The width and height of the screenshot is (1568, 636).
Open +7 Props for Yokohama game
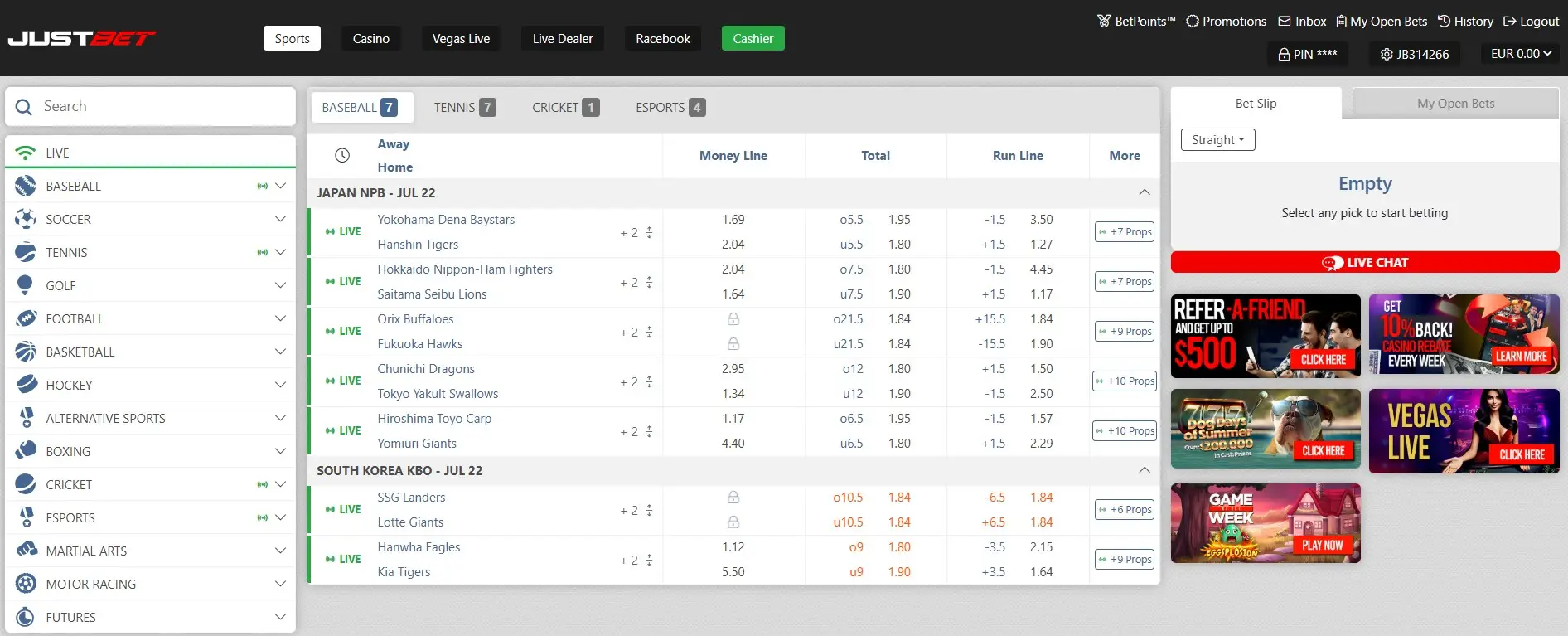1125,232
